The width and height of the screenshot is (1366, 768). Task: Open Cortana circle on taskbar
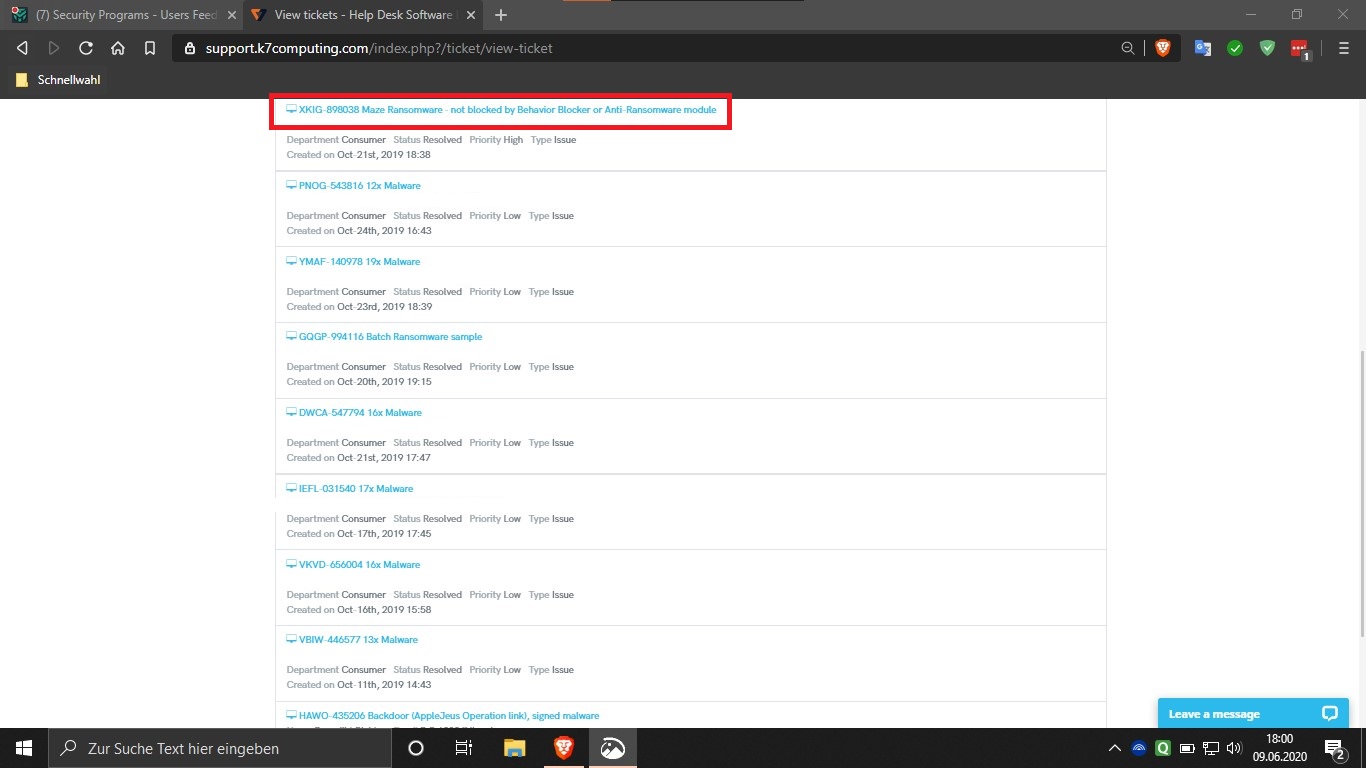416,748
